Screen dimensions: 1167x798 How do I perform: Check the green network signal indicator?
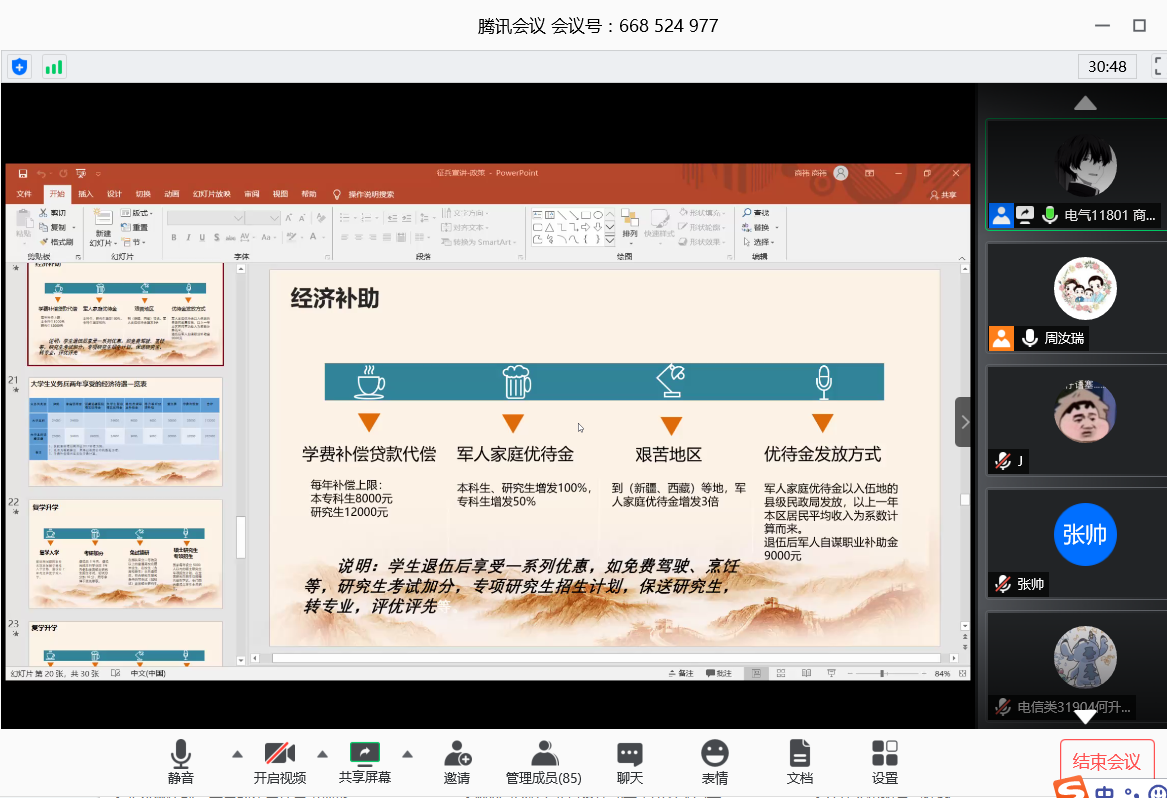coord(53,67)
